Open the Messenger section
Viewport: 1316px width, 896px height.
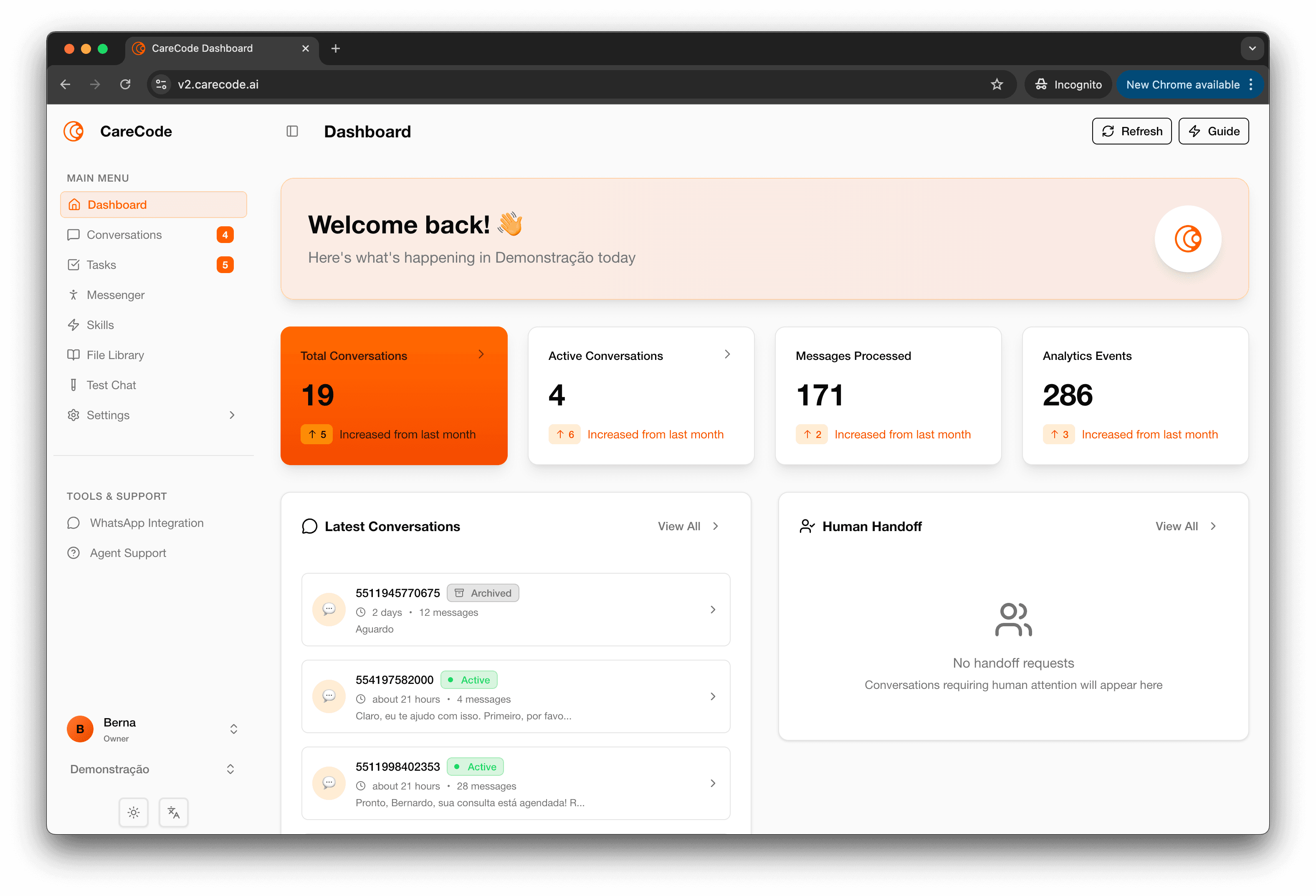(116, 294)
